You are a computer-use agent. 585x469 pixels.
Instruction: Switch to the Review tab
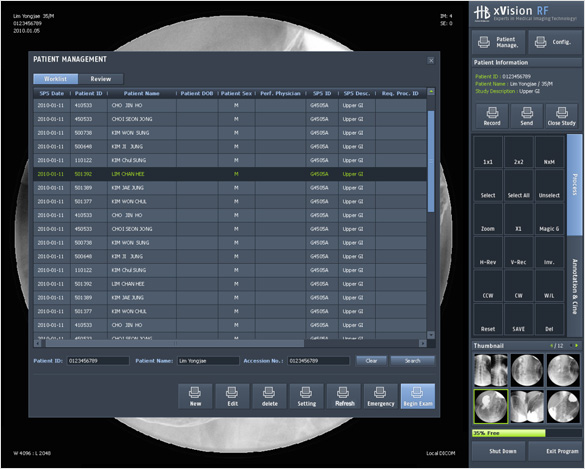pos(101,79)
